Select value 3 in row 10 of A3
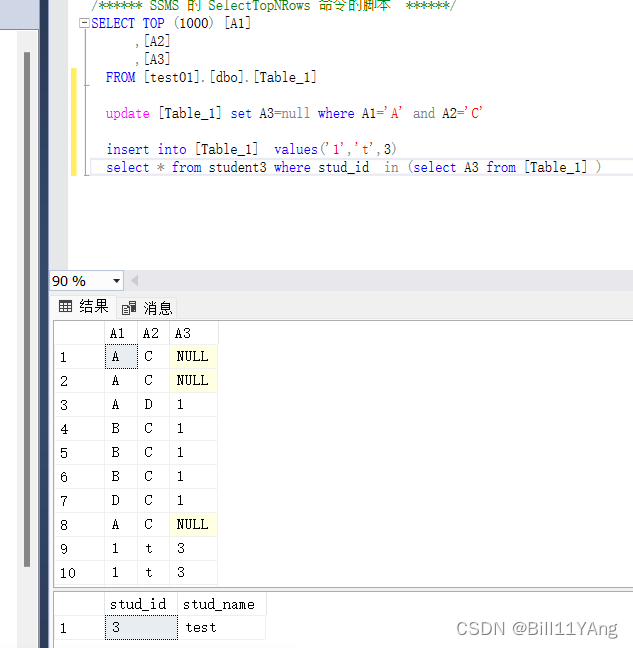The height and width of the screenshot is (648, 633). pyautogui.click(x=194, y=572)
